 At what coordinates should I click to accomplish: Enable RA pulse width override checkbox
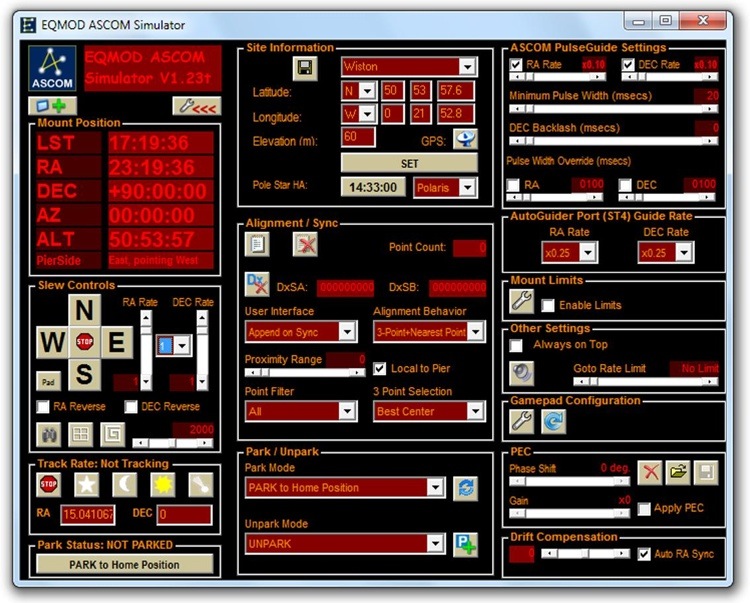tap(513, 185)
